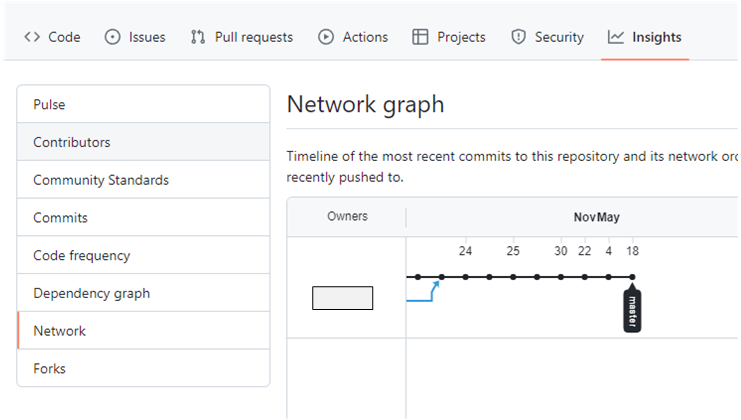Click the NovMay month header

(x=596, y=217)
